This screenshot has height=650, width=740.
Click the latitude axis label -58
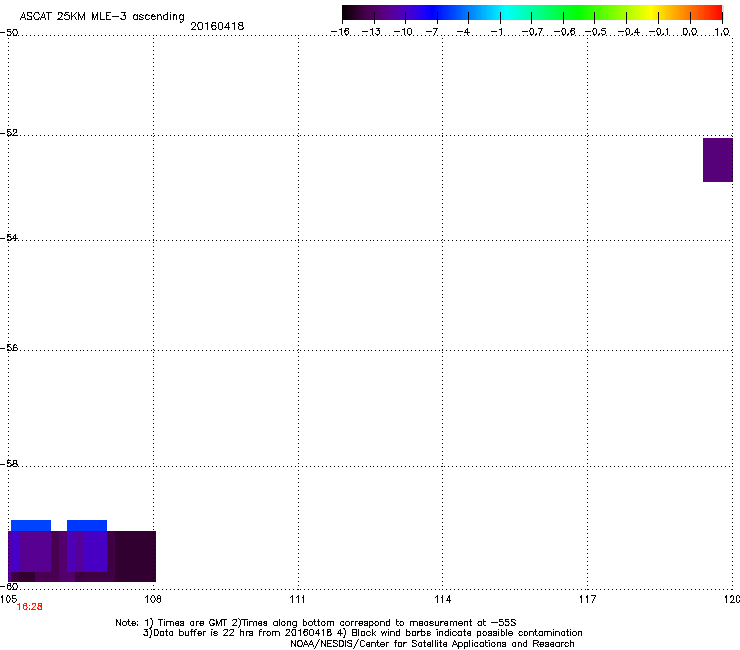[9, 464]
